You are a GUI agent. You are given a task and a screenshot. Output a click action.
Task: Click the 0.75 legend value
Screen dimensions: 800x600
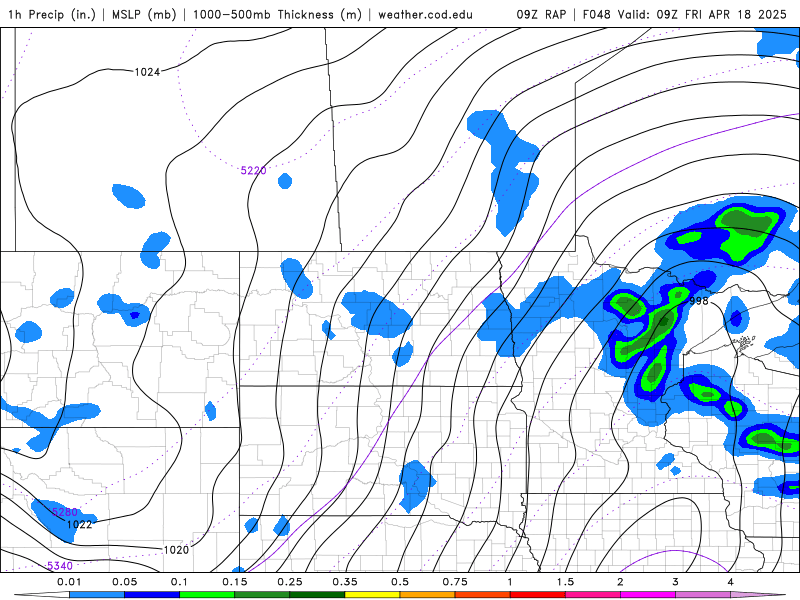click(x=455, y=582)
